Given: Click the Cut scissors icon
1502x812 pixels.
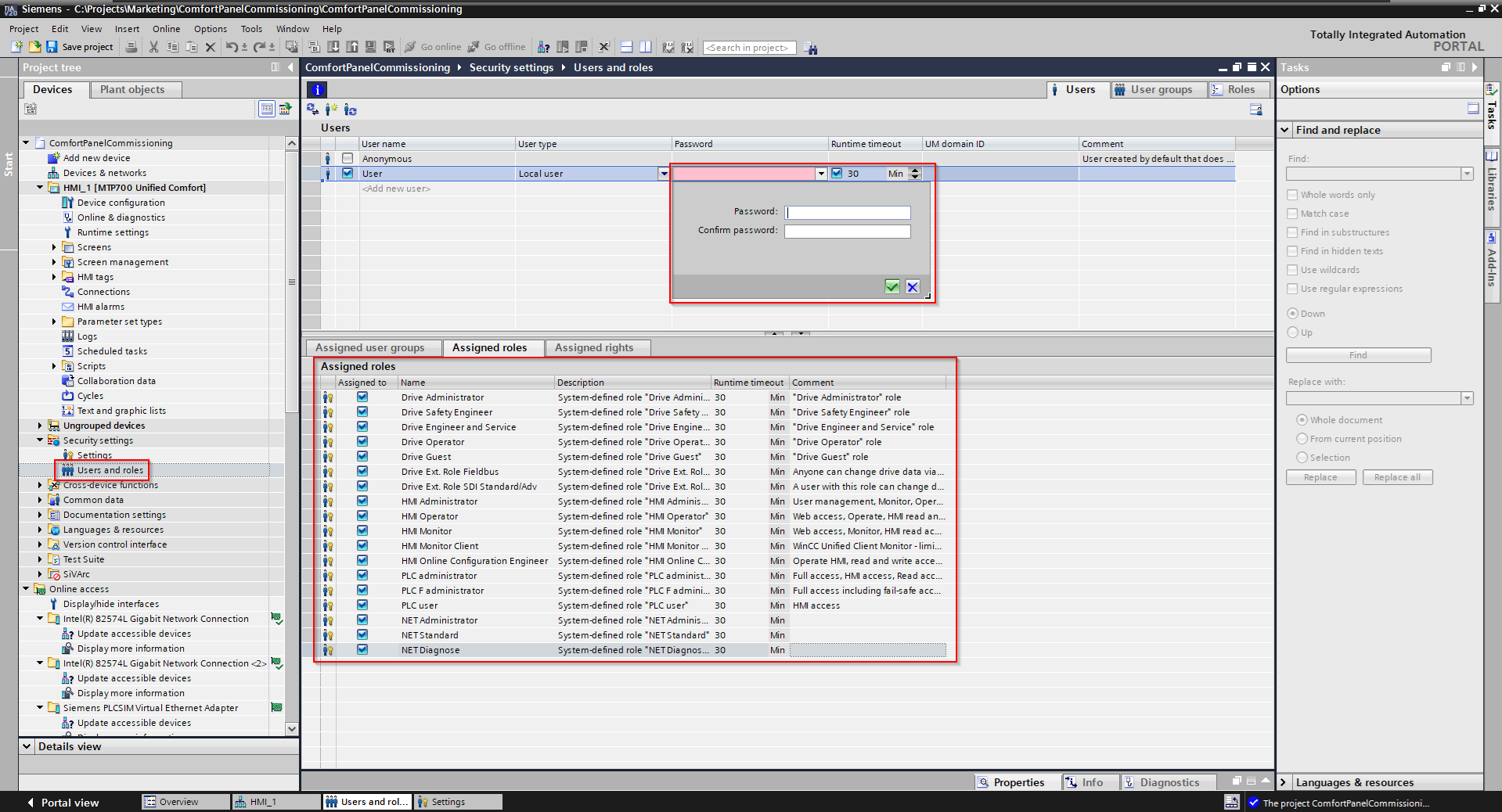Looking at the screenshot, I should click(153, 47).
